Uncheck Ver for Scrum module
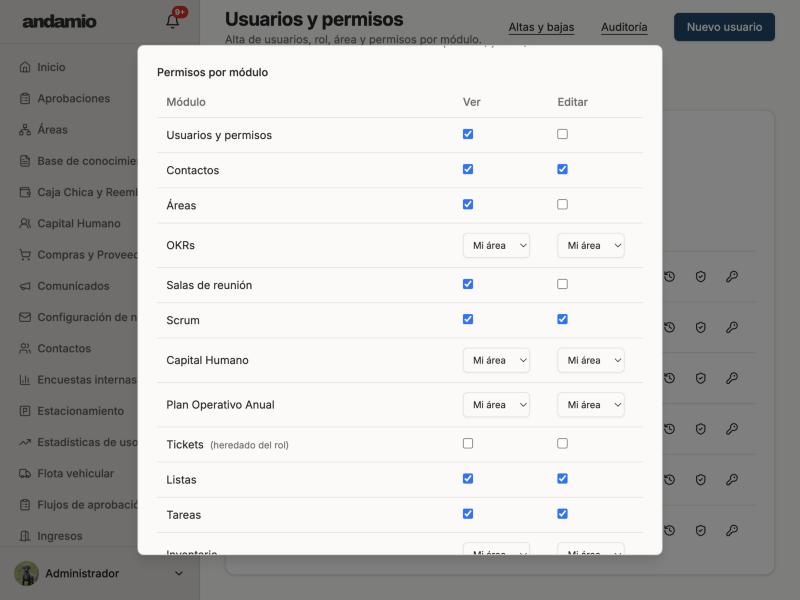 (x=468, y=319)
